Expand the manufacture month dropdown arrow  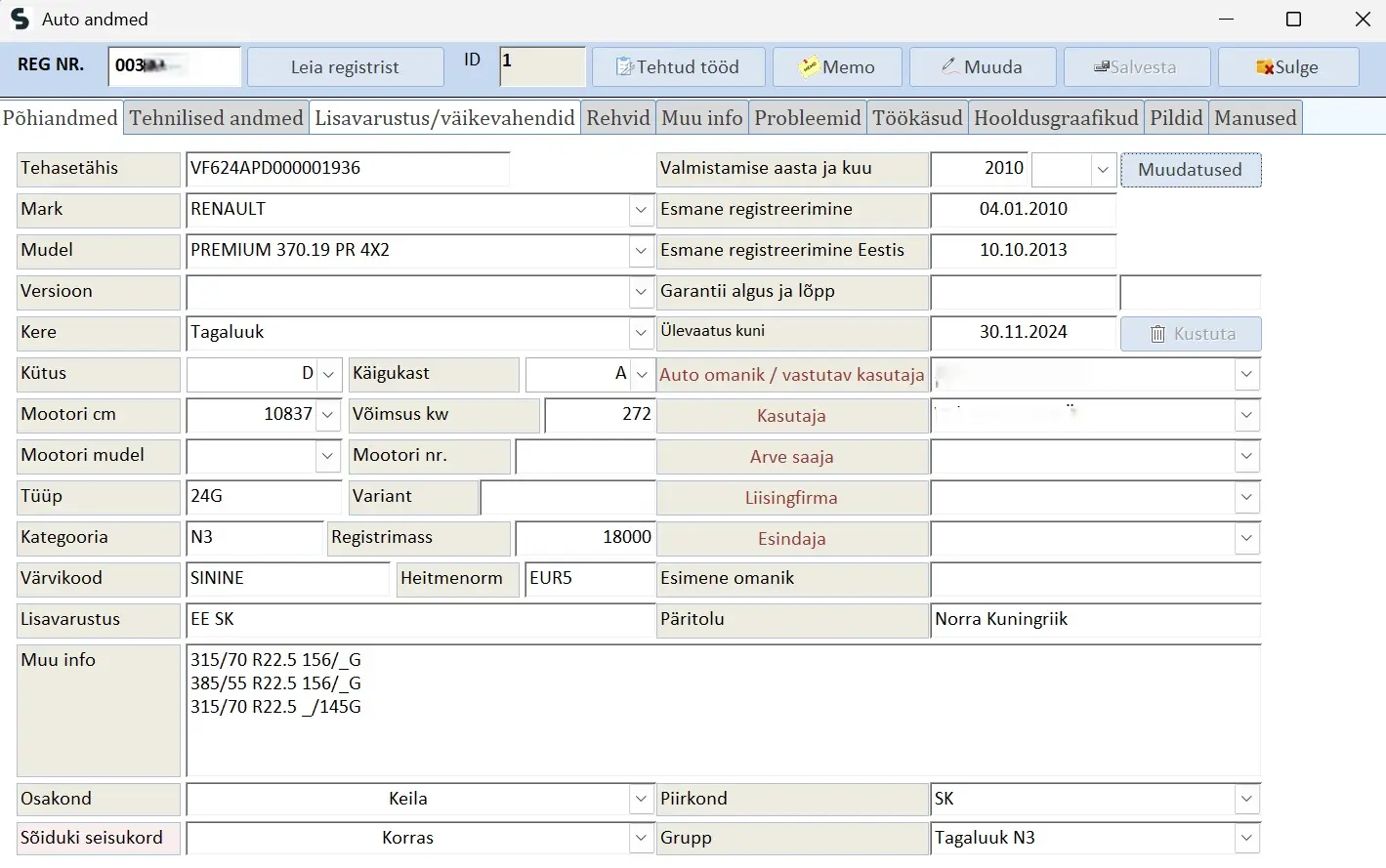tap(1103, 170)
